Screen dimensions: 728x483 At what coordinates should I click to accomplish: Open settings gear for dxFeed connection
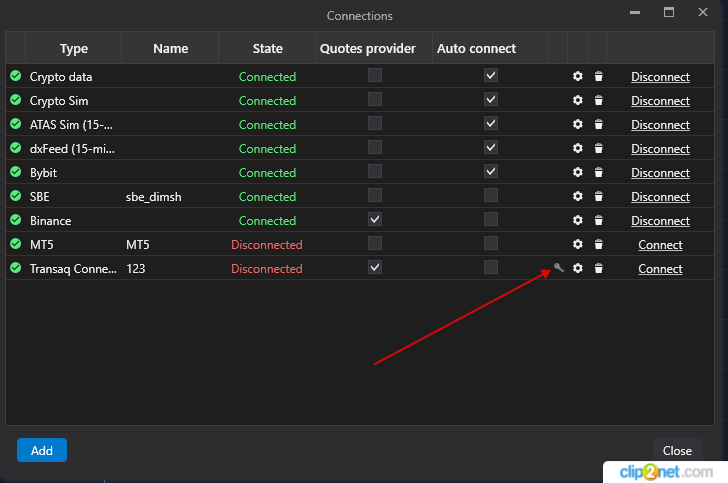pyautogui.click(x=578, y=148)
